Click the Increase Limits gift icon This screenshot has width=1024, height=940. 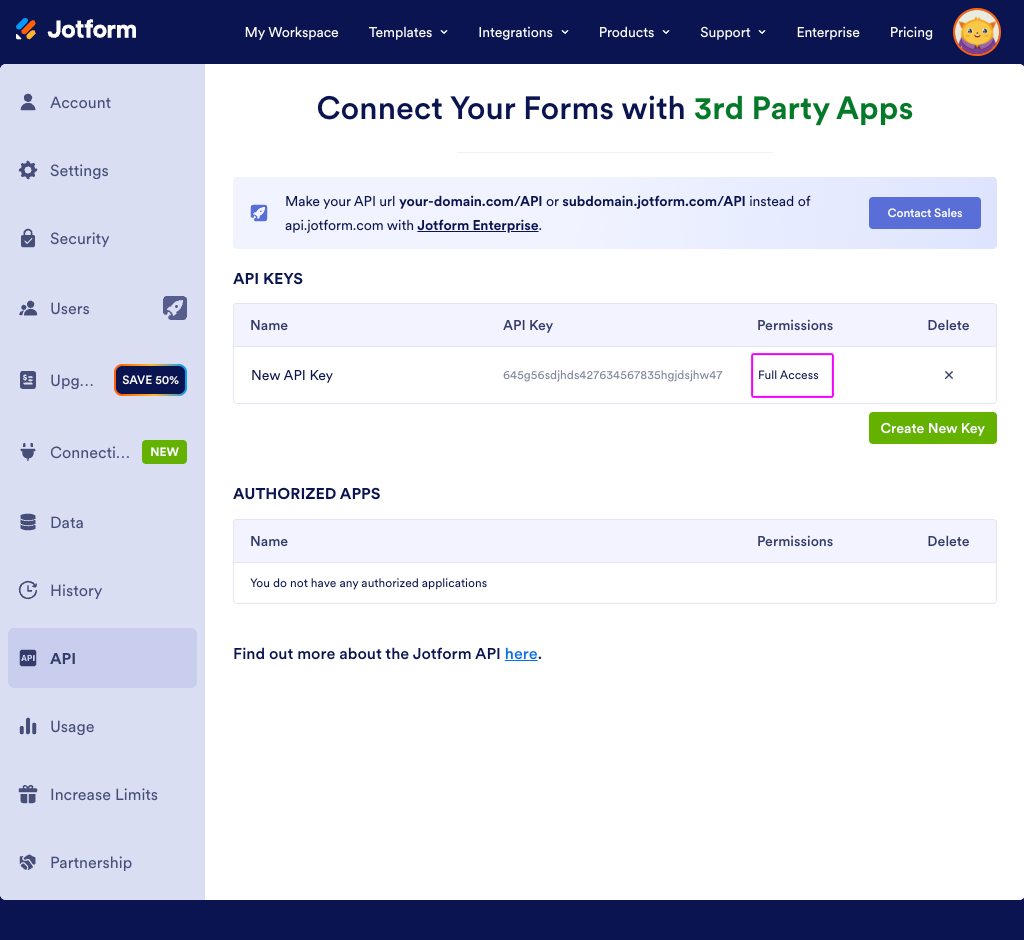[x=28, y=794]
